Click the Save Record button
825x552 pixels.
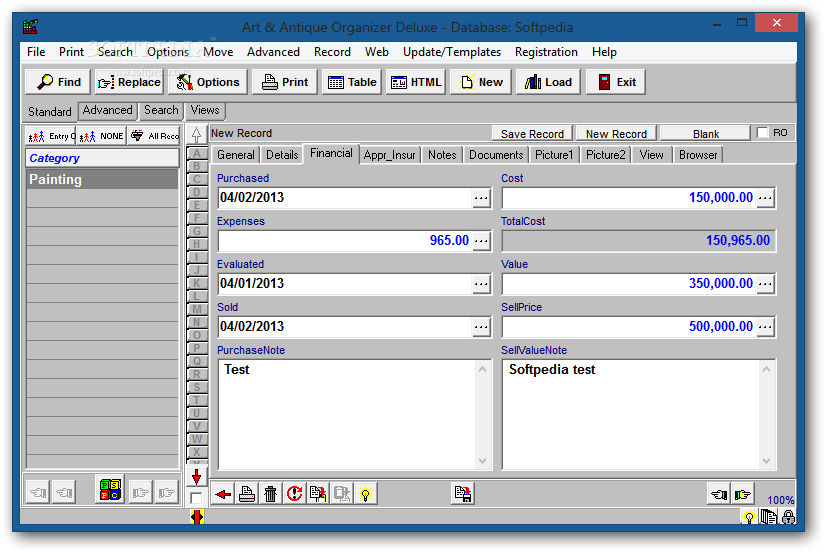(532, 134)
